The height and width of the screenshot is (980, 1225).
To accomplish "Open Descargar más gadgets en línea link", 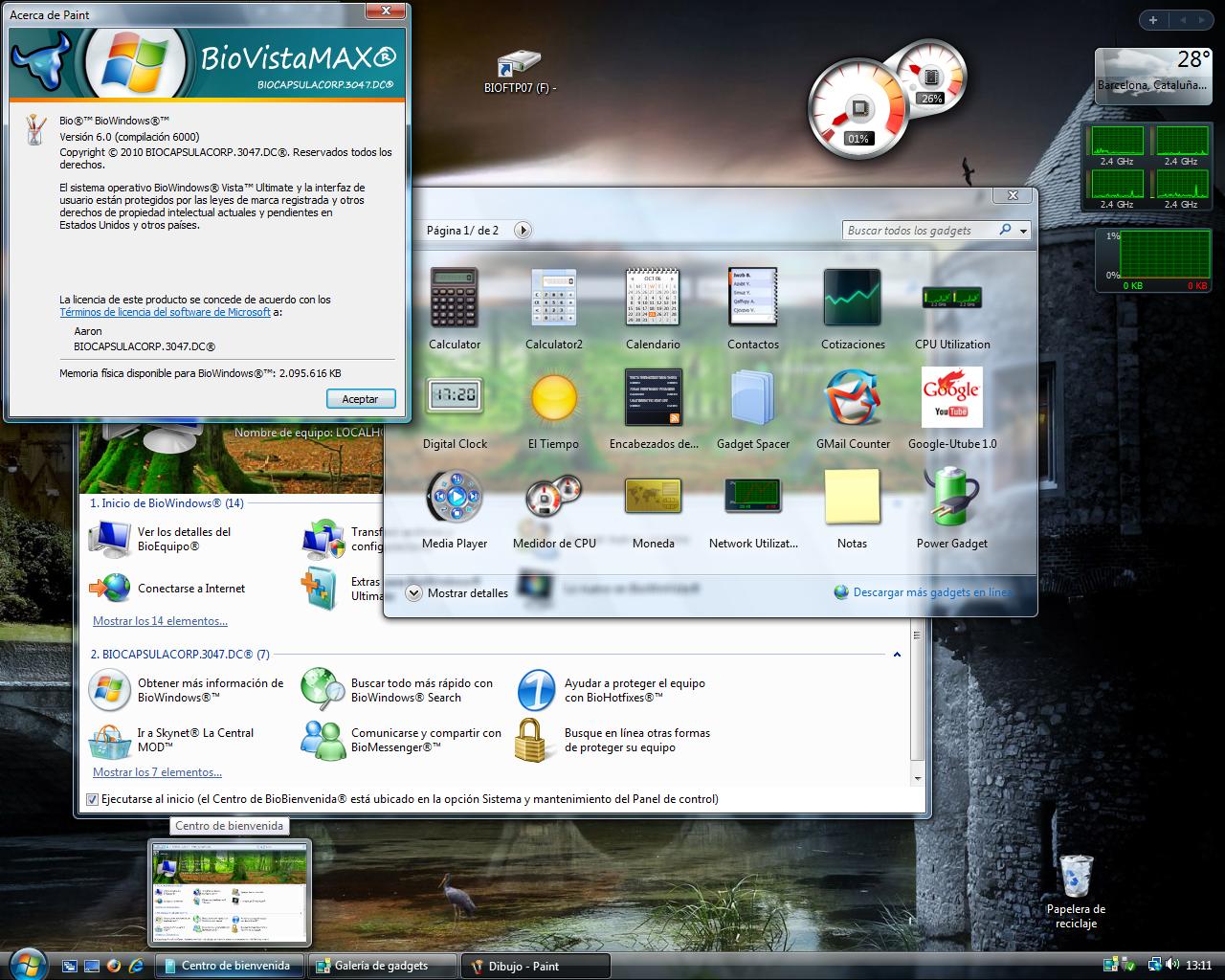I will [931, 592].
